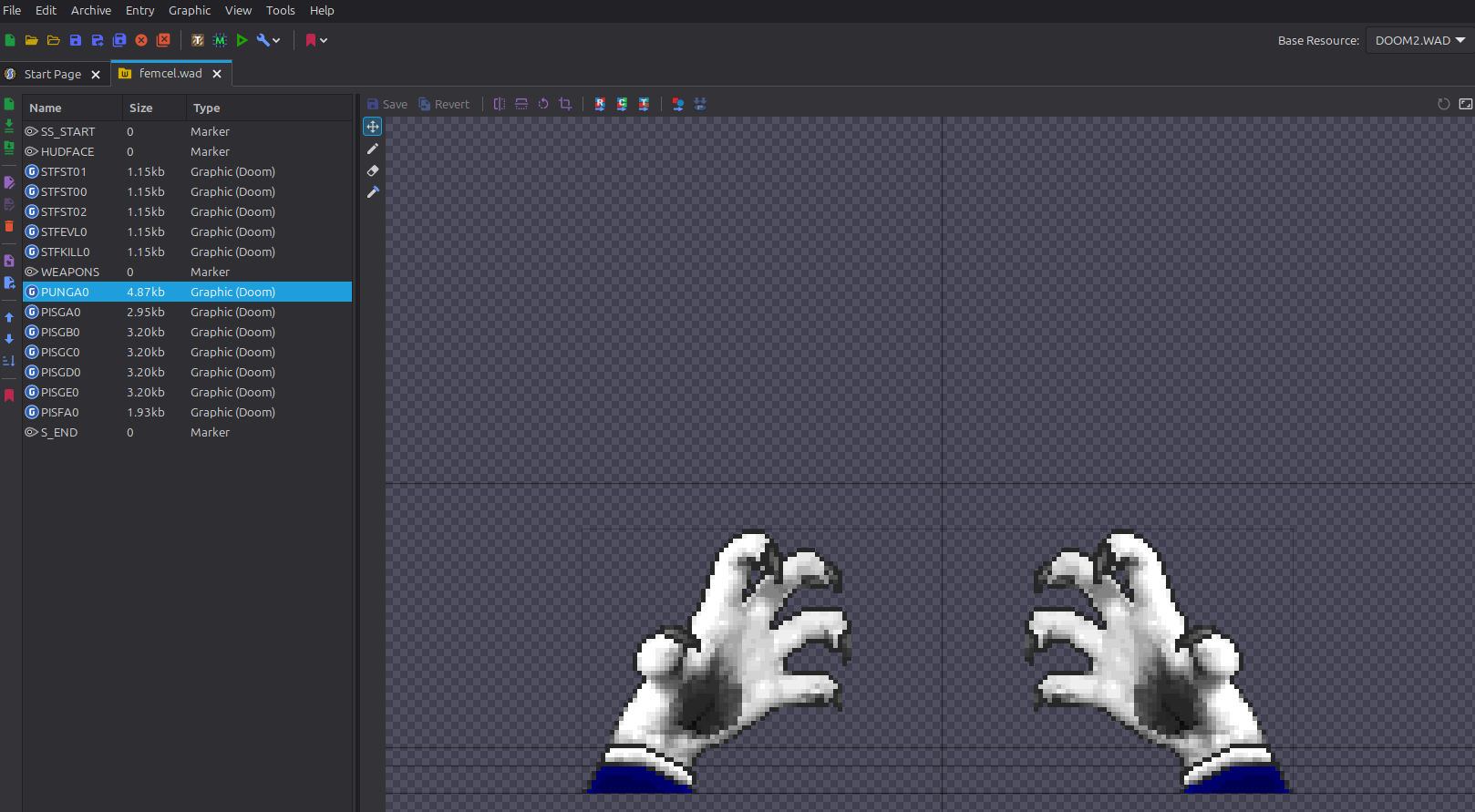Viewport: 1475px width, 812px height.
Task: Open the Graphic menu
Action: tap(190, 10)
